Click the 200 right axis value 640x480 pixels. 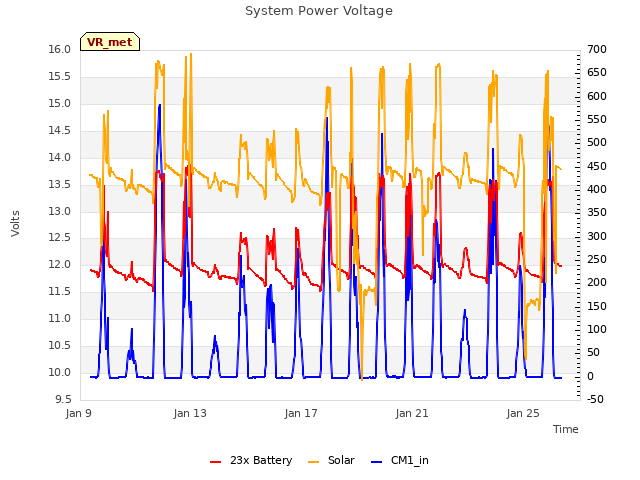point(597,282)
